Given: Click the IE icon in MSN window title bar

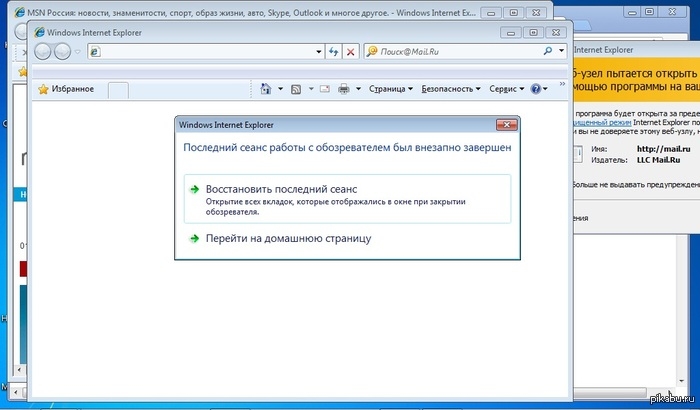Looking at the screenshot, I should click(20, 13).
